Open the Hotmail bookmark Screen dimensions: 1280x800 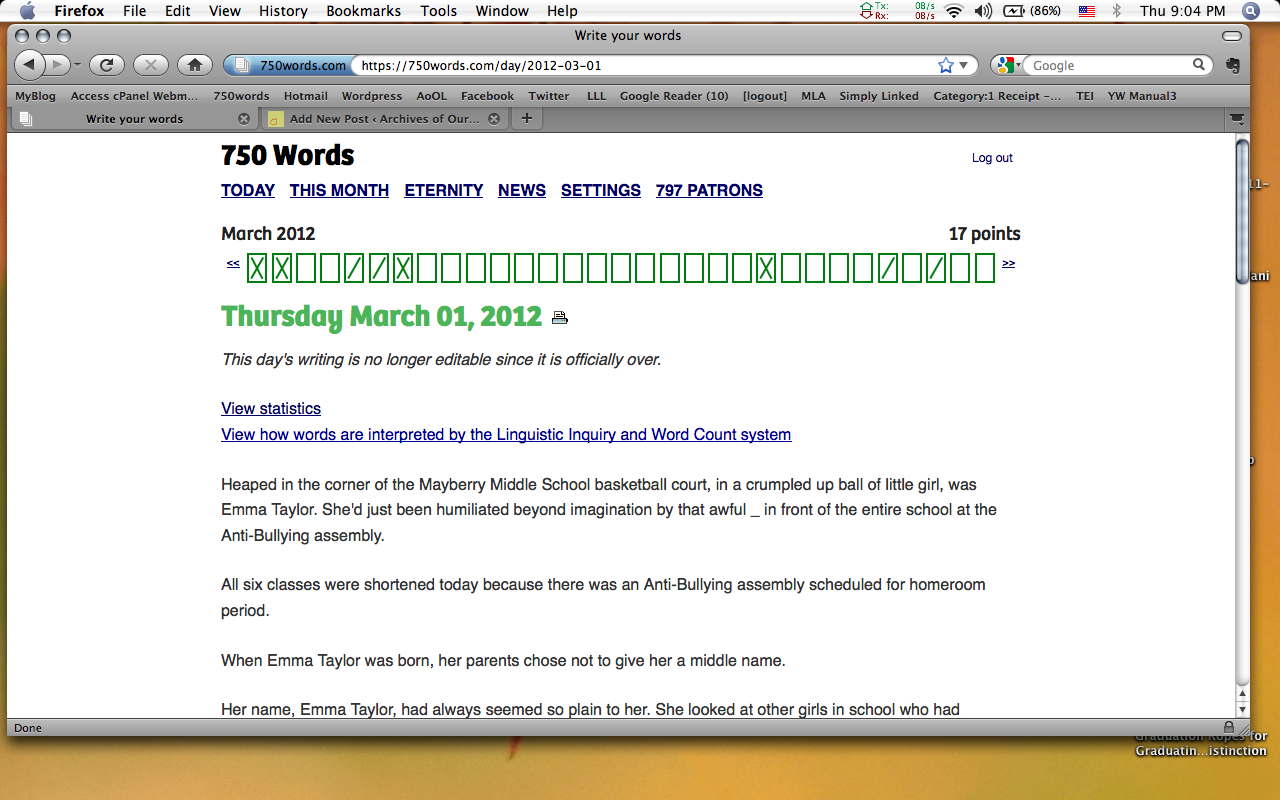305,96
